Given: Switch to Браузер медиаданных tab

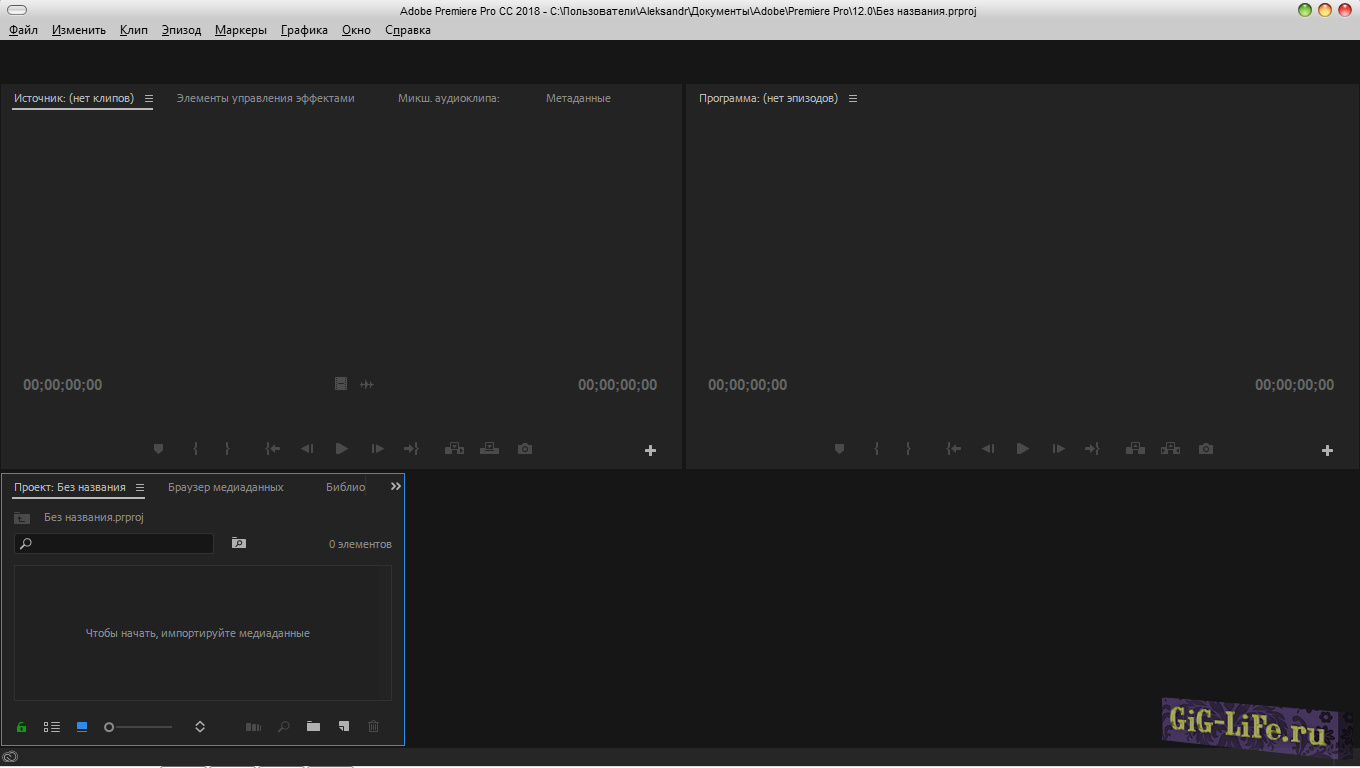Looking at the screenshot, I should click(225, 488).
